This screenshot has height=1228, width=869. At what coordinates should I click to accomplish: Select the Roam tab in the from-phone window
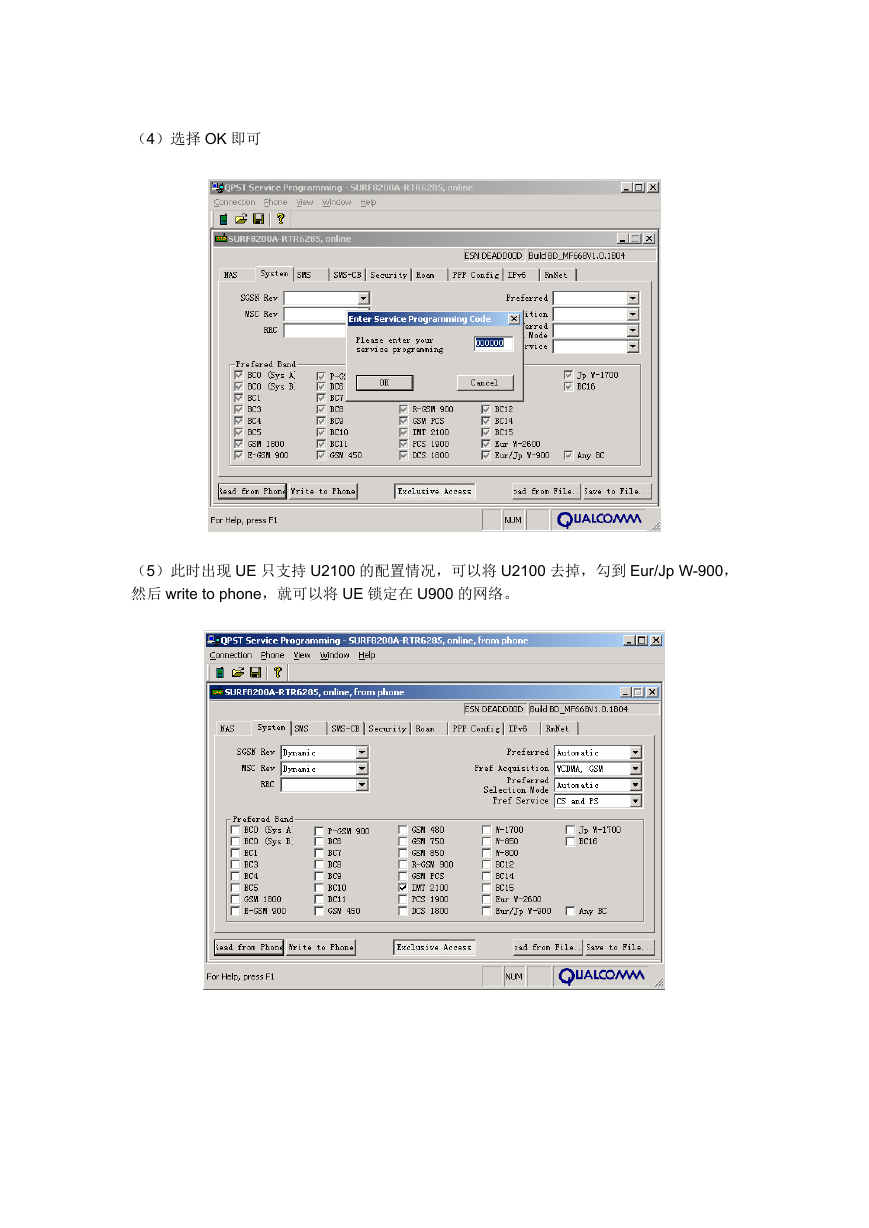(x=426, y=729)
